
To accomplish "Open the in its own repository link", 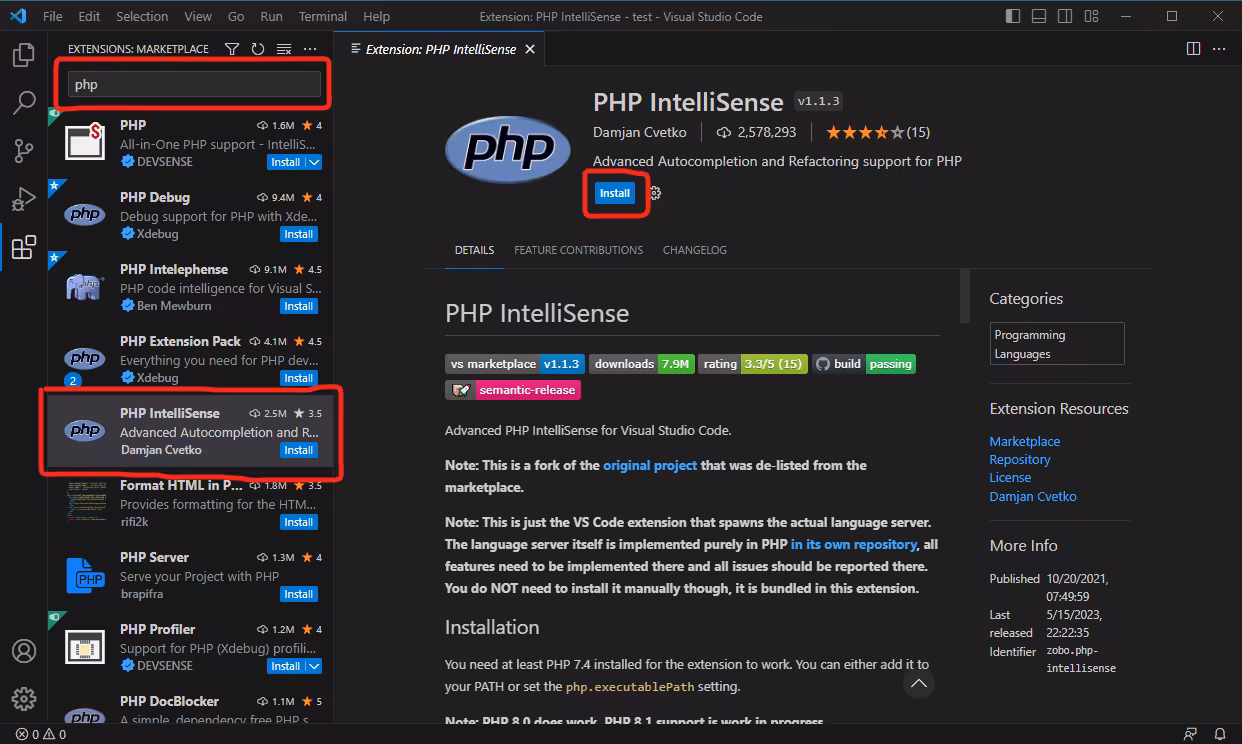I will tap(854, 545).
